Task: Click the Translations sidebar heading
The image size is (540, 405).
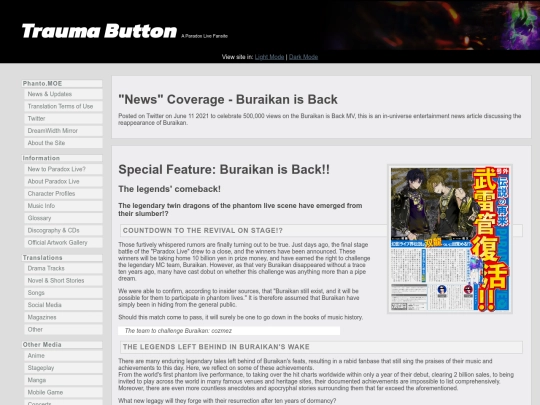Action: (x=62, y=258)
